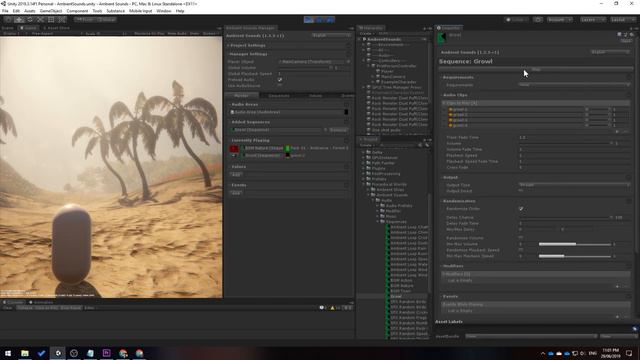Select the Rotate tool in toolbar

tap(30, 20)
